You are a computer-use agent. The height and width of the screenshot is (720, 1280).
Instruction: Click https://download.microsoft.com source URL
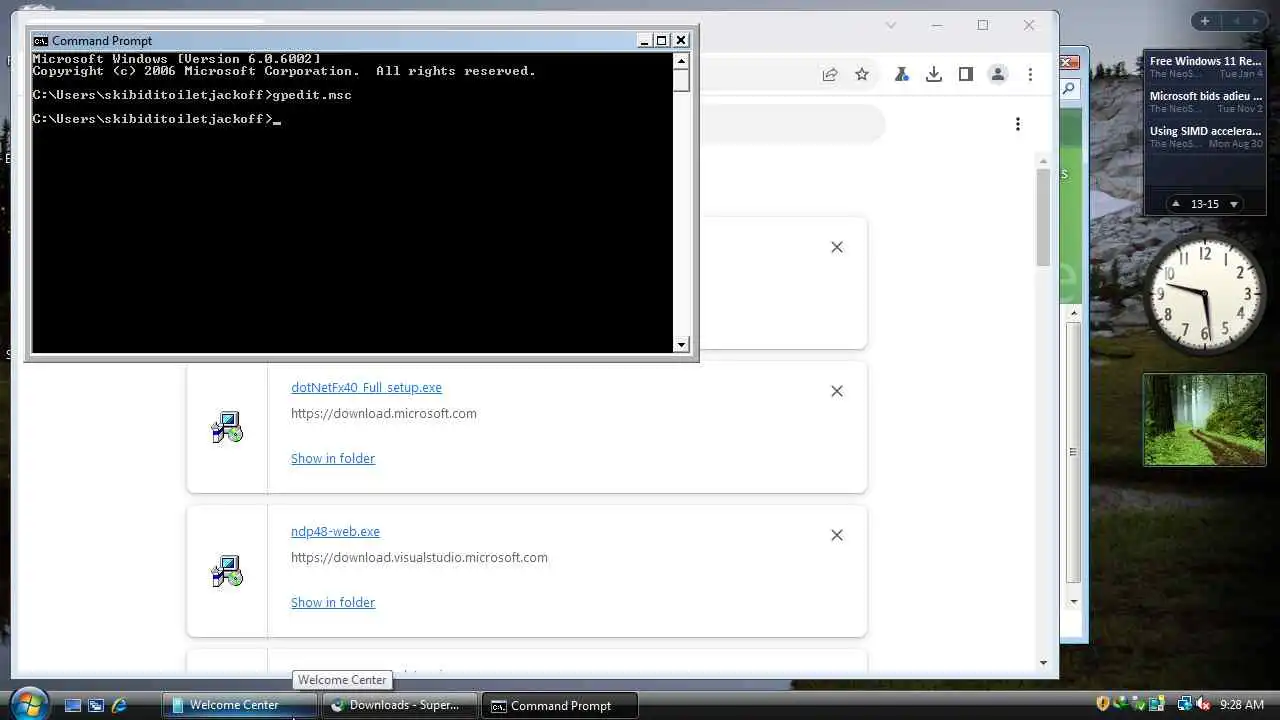[x=384, y=413]
